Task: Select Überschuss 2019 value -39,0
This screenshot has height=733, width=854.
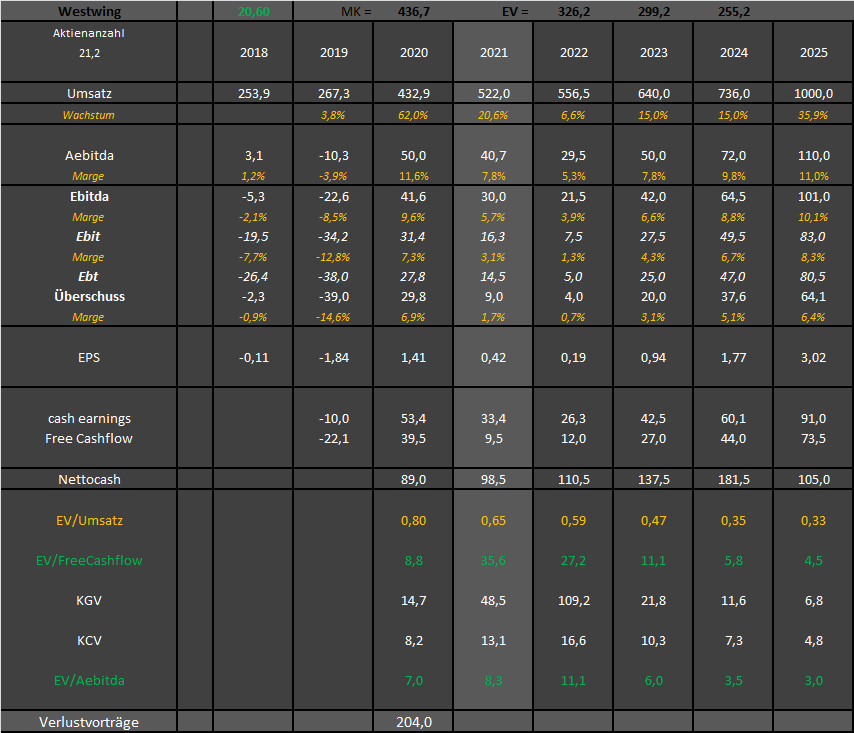Action: click(x=334, y=296)
